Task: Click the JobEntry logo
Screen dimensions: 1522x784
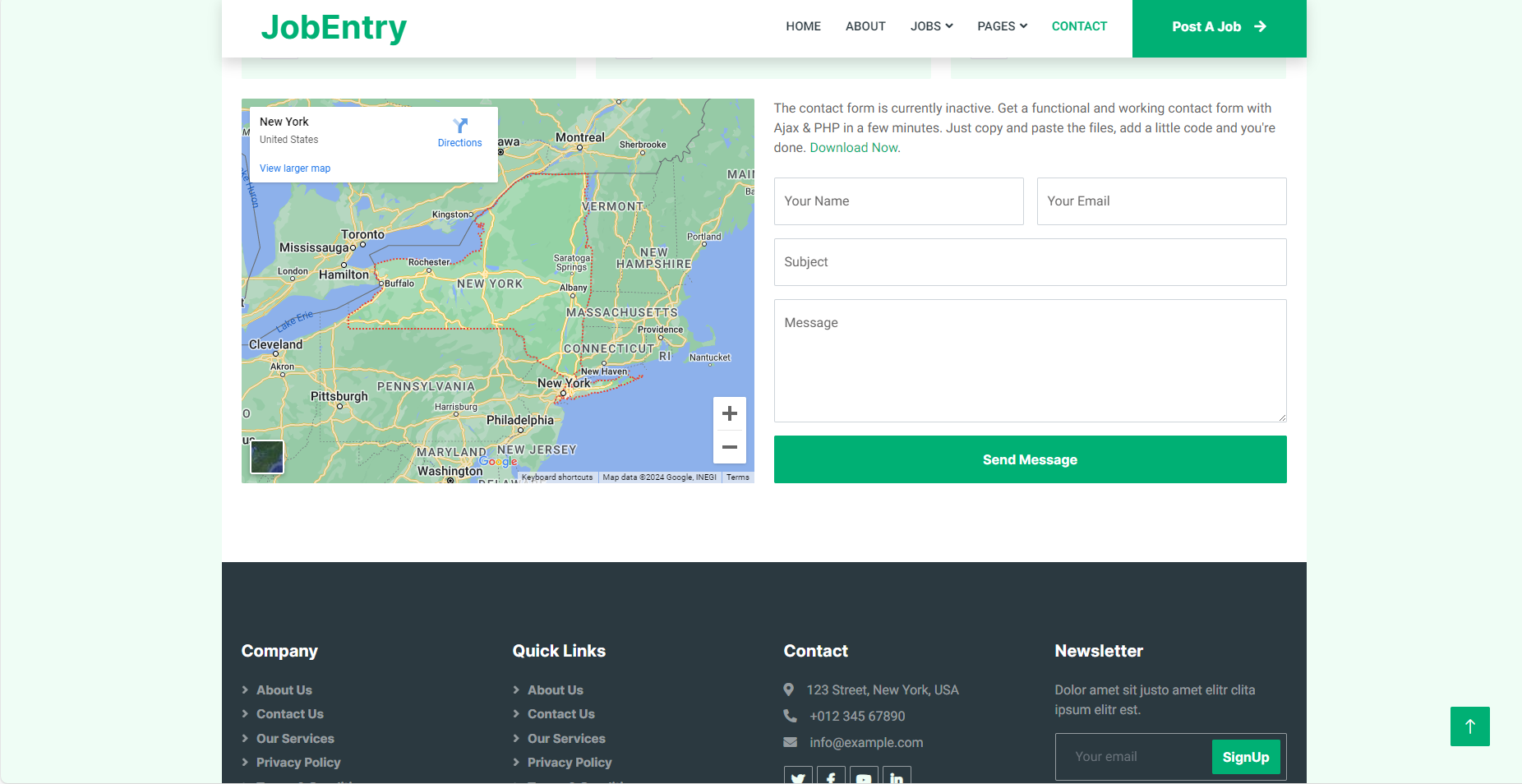Action: [x=334, y=27]
